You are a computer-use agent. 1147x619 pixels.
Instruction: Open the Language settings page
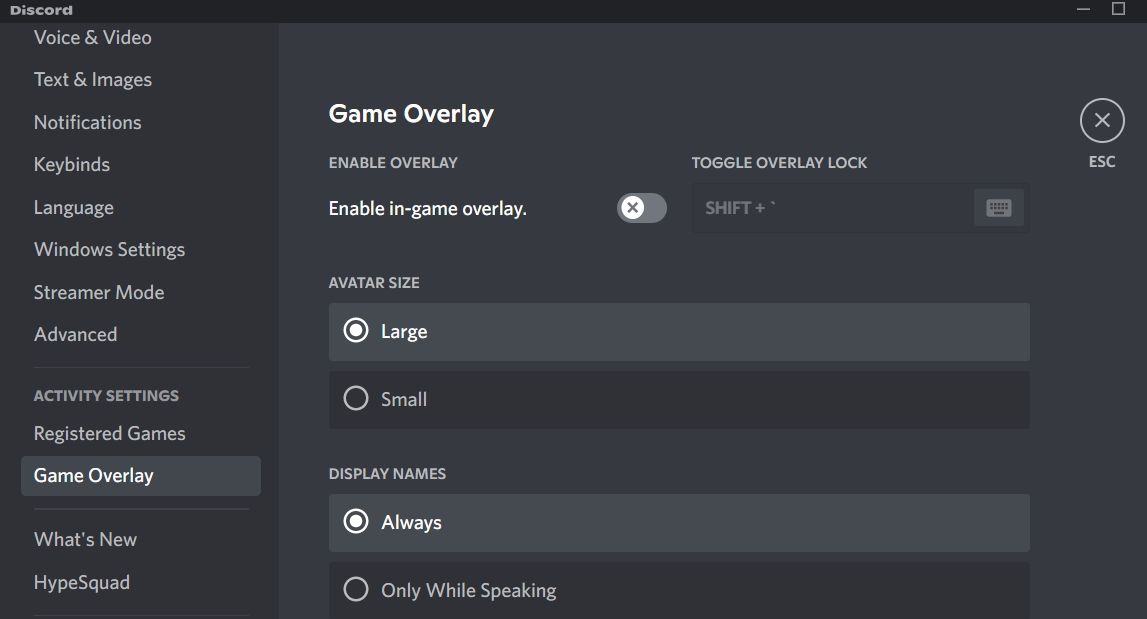point(73,206)
